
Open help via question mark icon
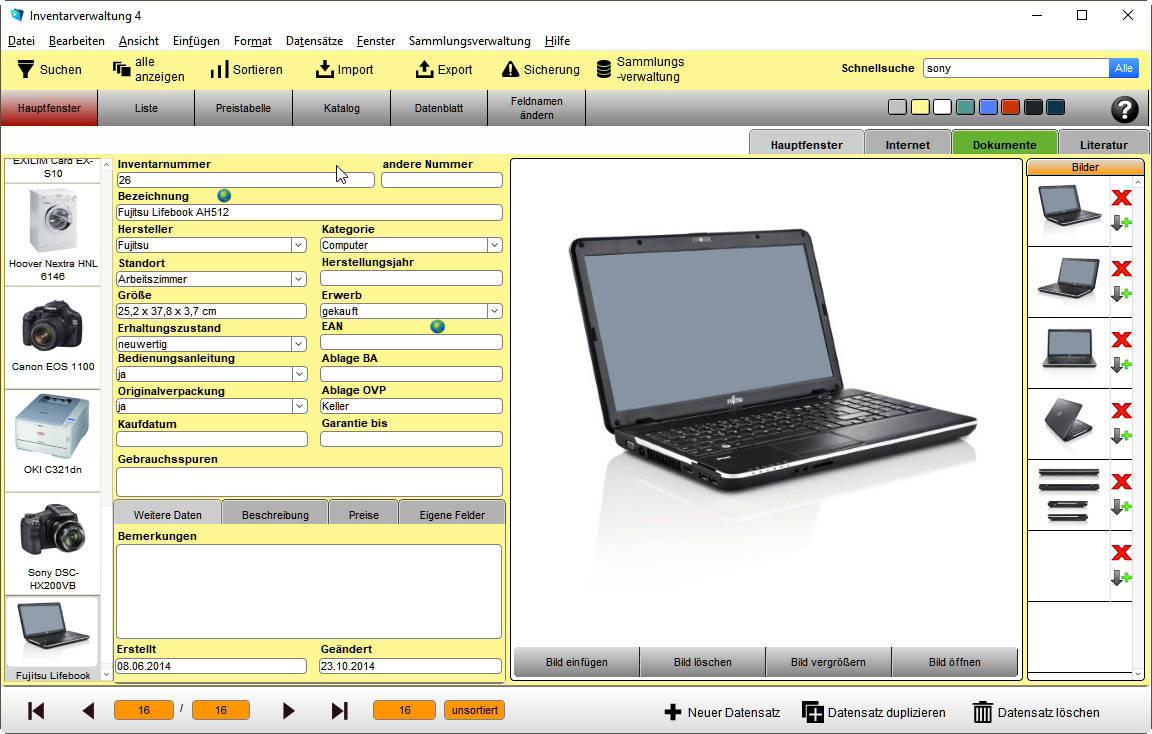pyautogui.click(x=1124, y=109)
